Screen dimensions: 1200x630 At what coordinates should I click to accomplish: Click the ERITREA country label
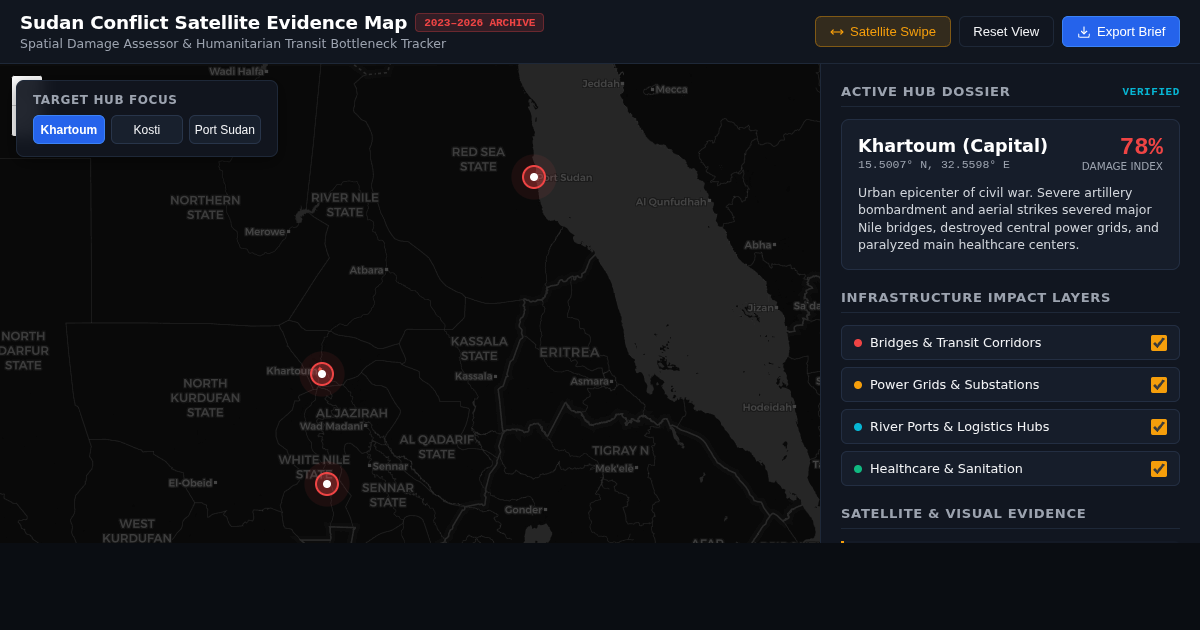[x=569, y=352]
